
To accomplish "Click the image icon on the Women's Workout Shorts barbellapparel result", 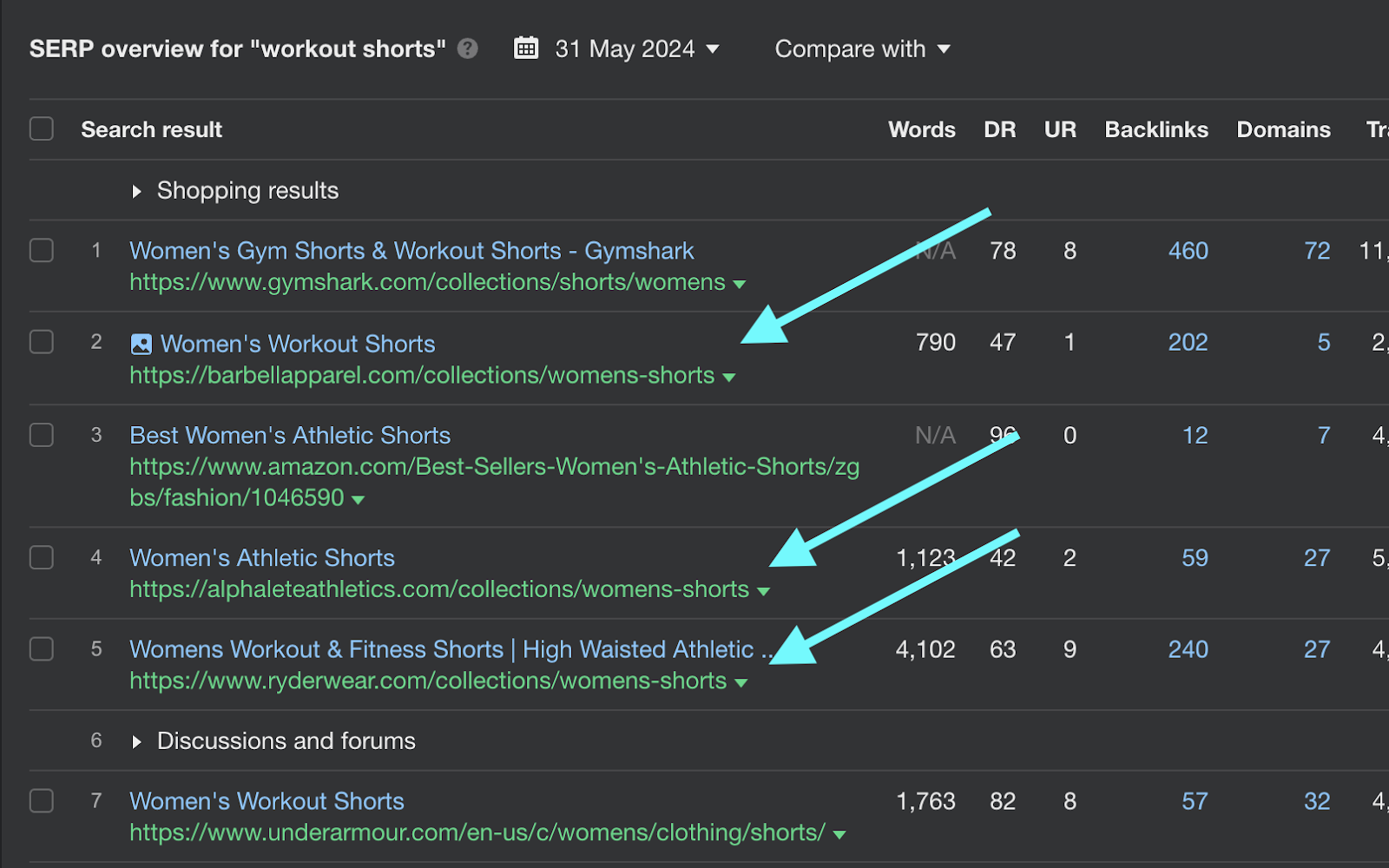I will (141, 344).
